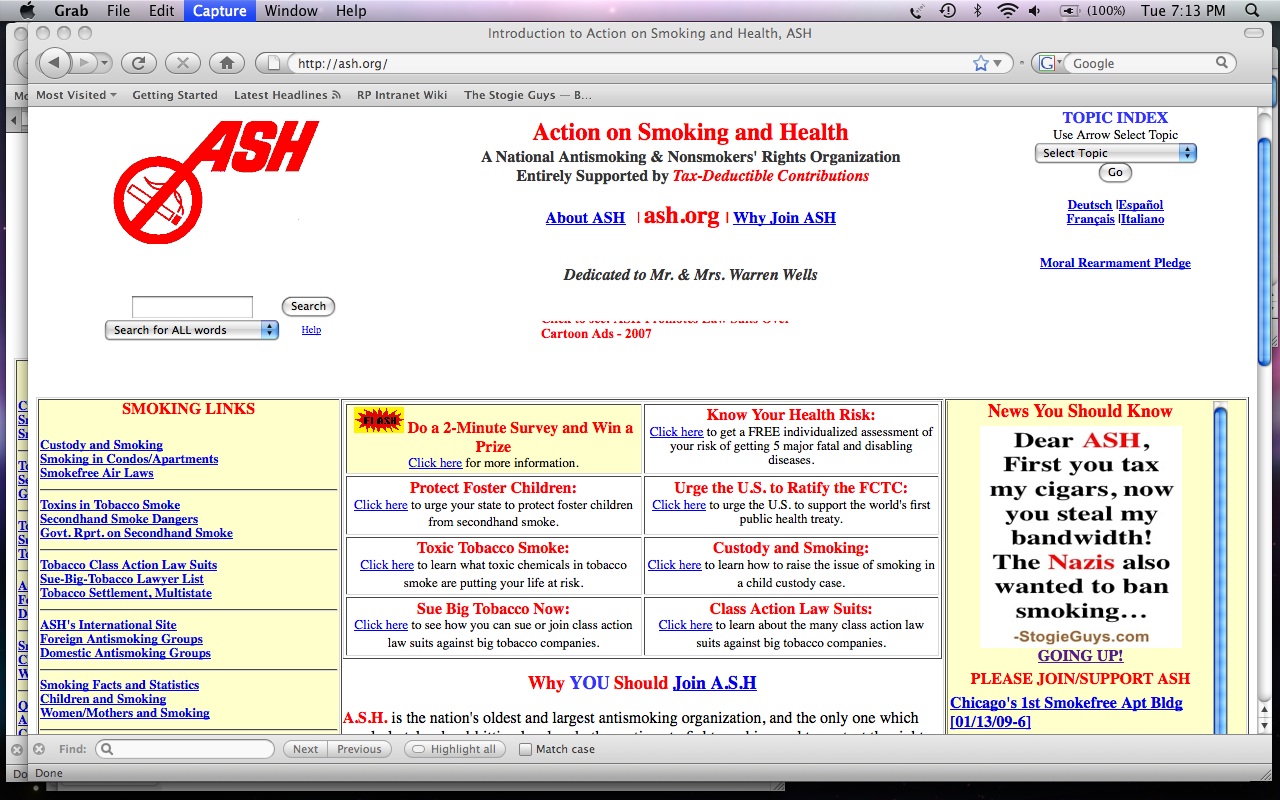
Task: Click the search magnifier in Google box
Action: 1221,63
